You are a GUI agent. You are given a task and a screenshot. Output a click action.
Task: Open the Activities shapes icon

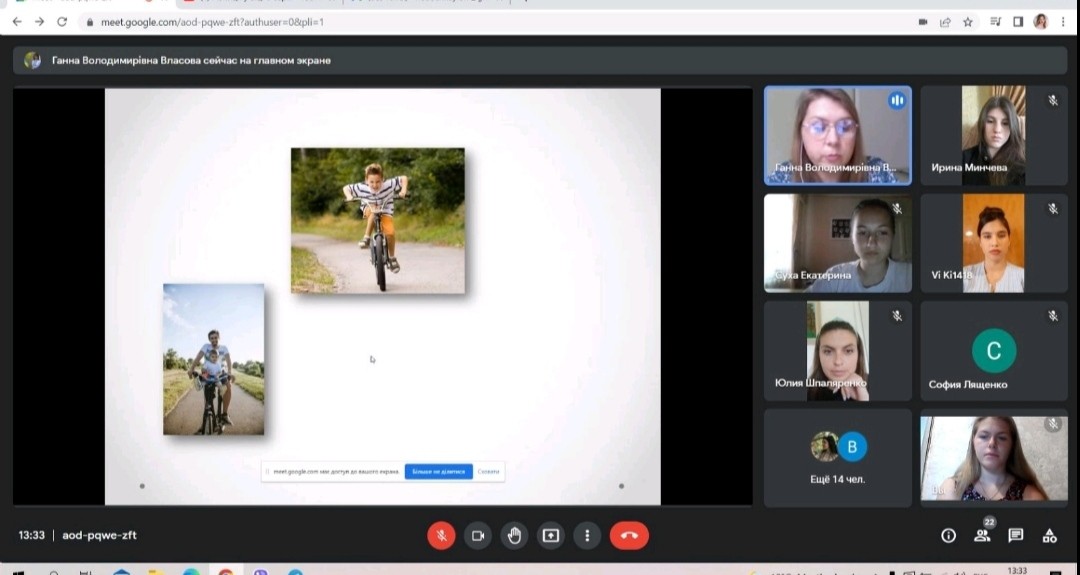(1049, 536)
